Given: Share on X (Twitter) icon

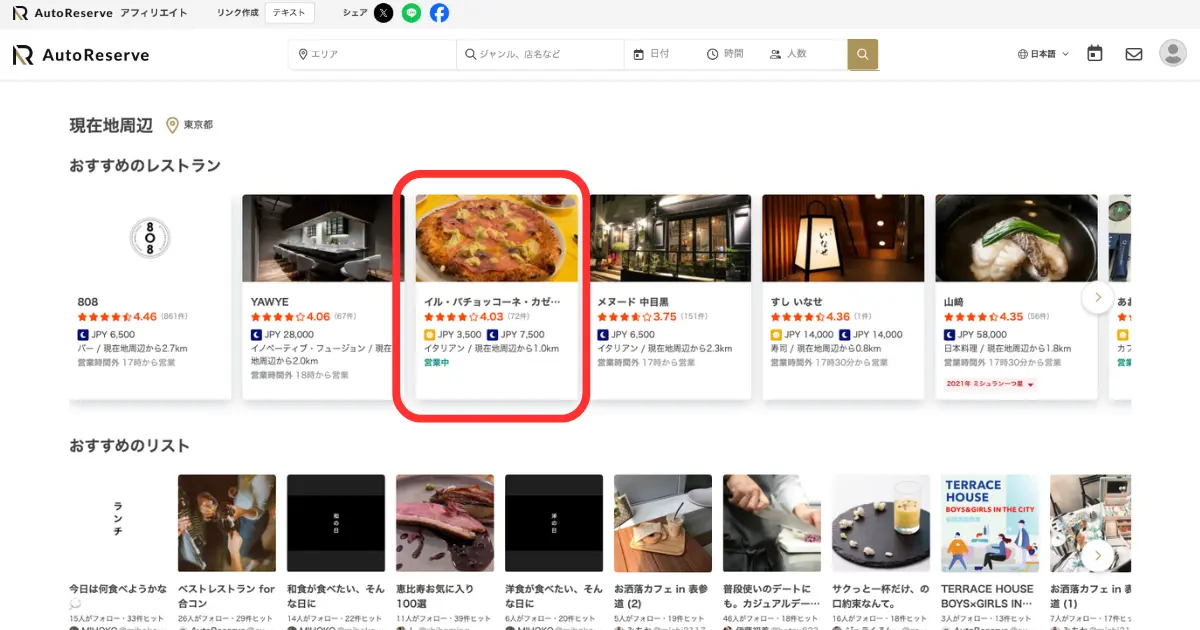Looking at the screenshot, I should point(384,13).
